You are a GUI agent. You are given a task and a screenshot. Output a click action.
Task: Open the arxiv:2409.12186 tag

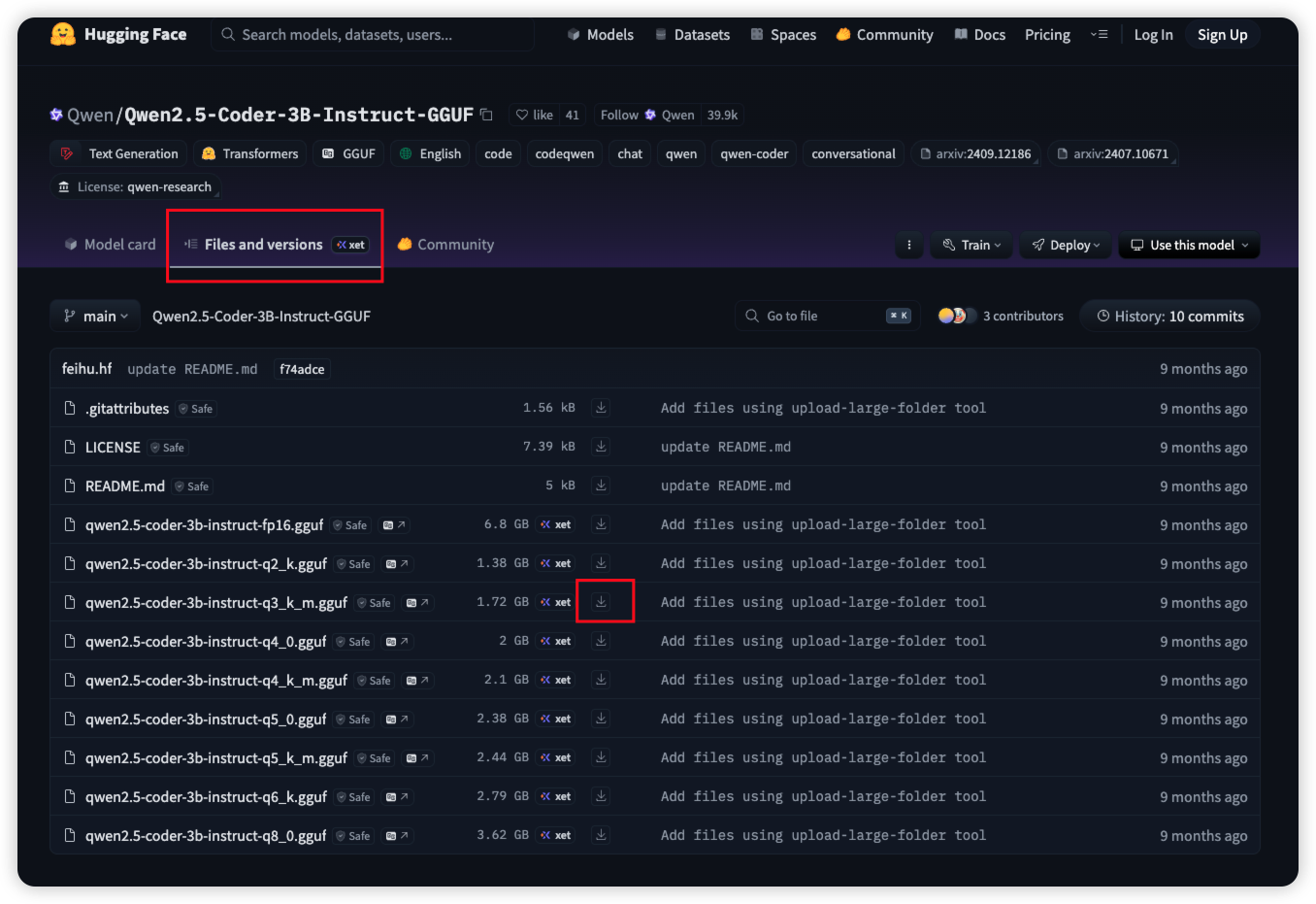(x=975, y=153)
